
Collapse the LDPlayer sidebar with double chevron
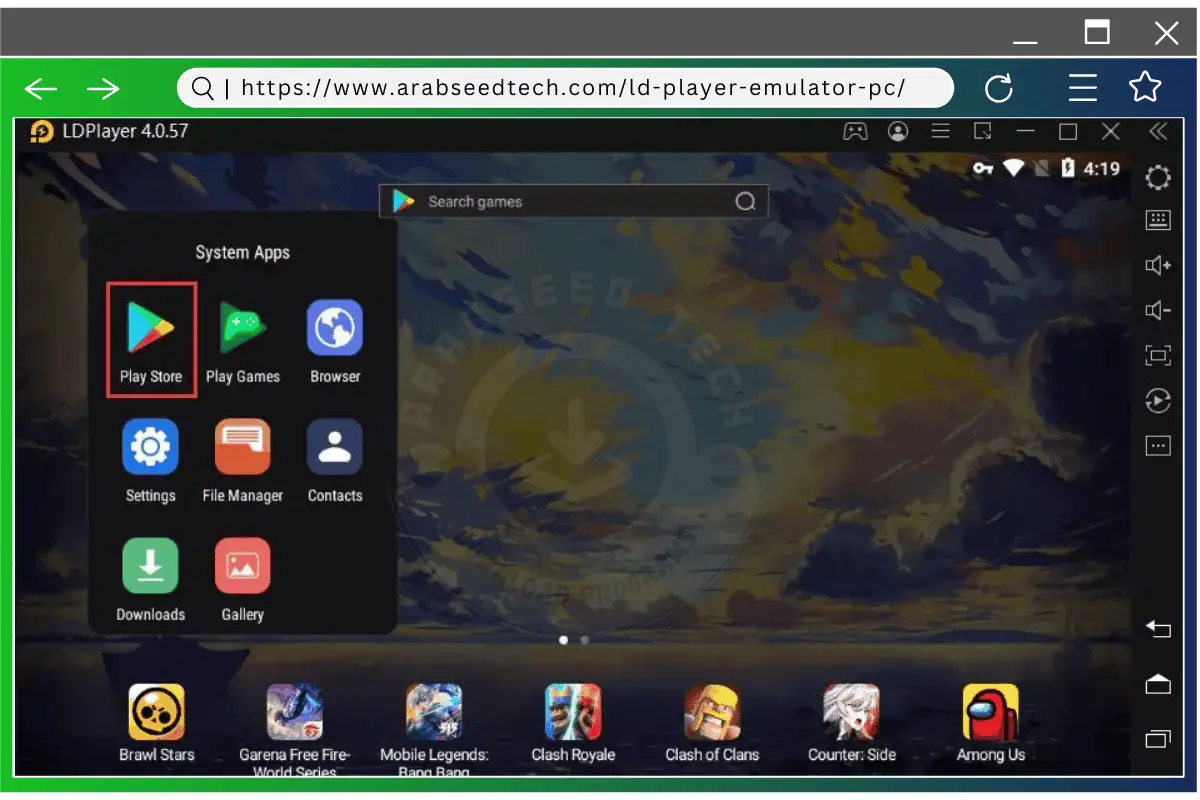pyautogui.click(x=1157, y=131)
